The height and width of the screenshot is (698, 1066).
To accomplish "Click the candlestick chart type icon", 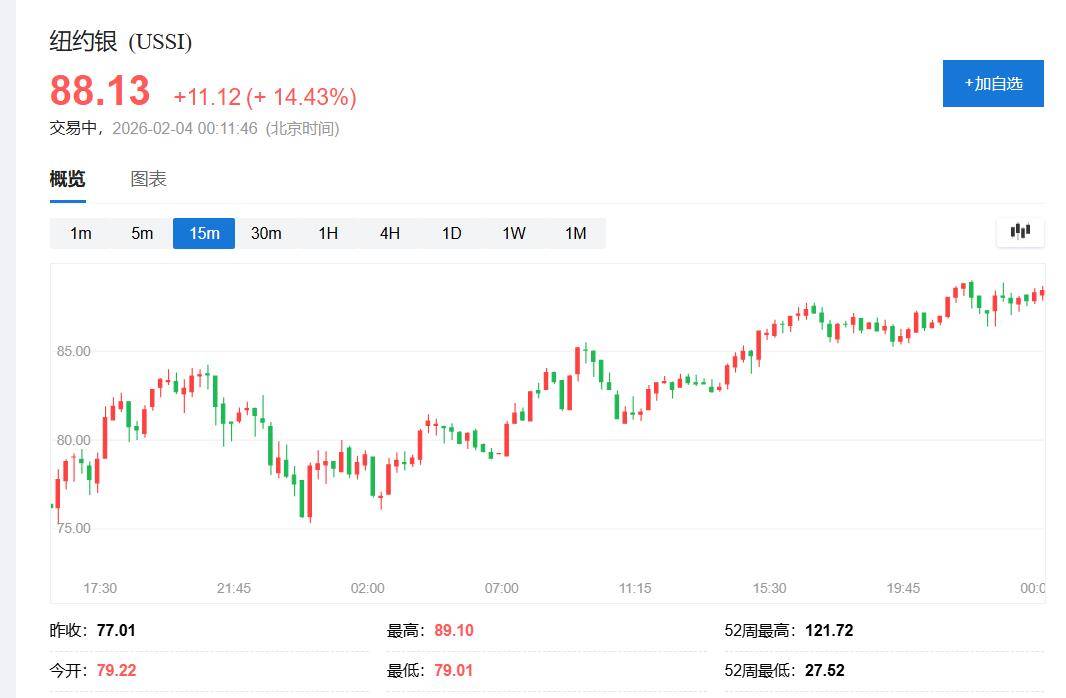I will point(1020,232).
